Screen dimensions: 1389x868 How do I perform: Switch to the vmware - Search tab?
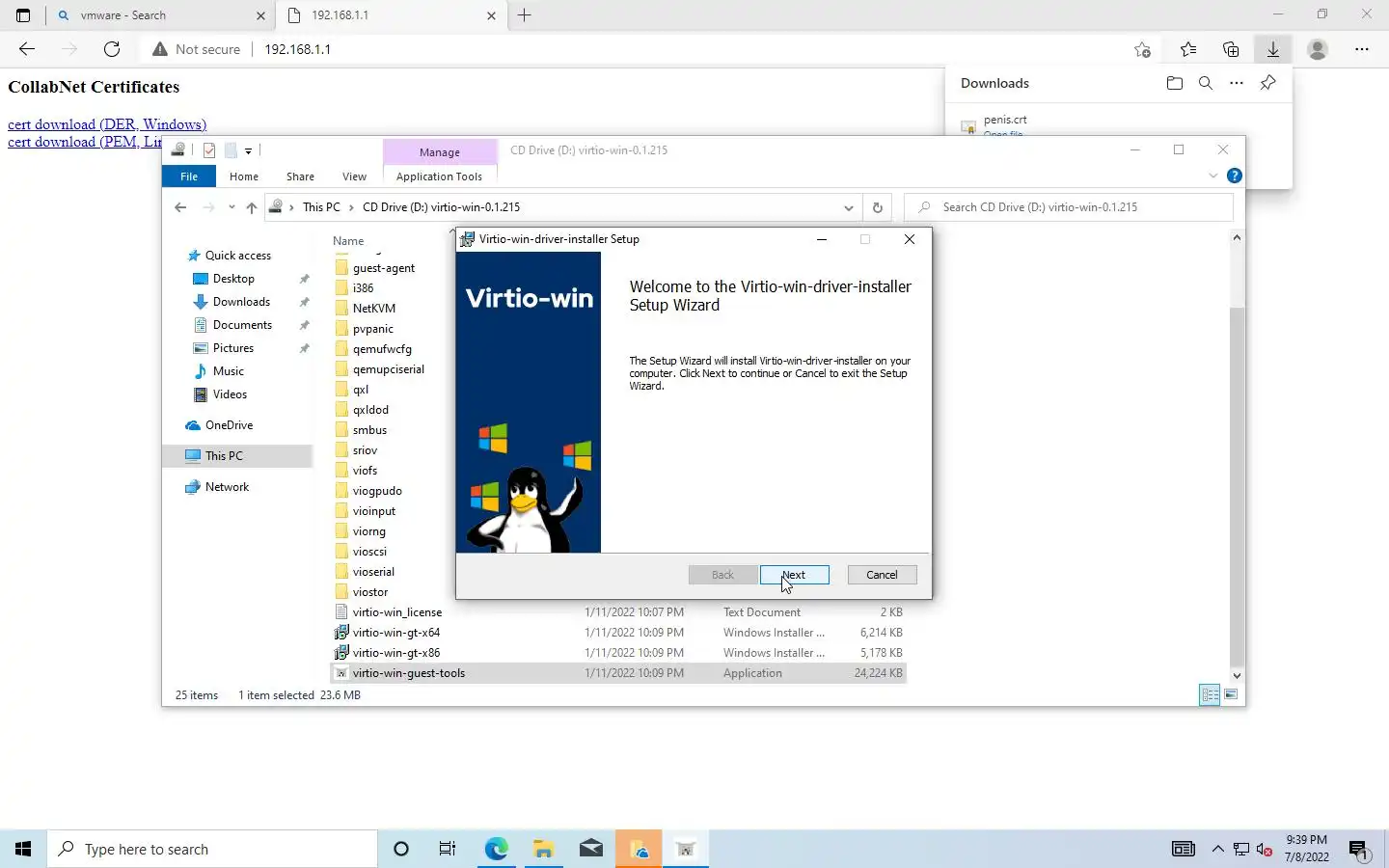click(x=159, y=15)
